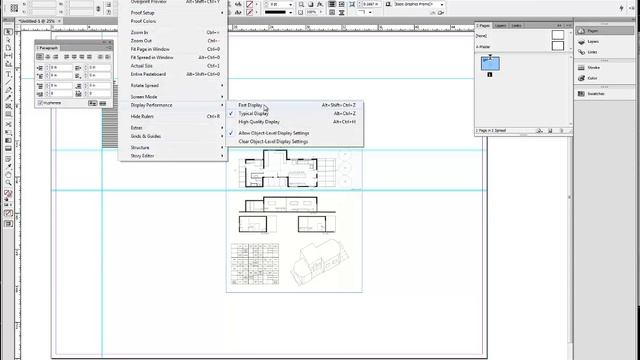This screenshot has width=640, height=360.
Task: Choose Typical Display option
Action: click(253, 113)
